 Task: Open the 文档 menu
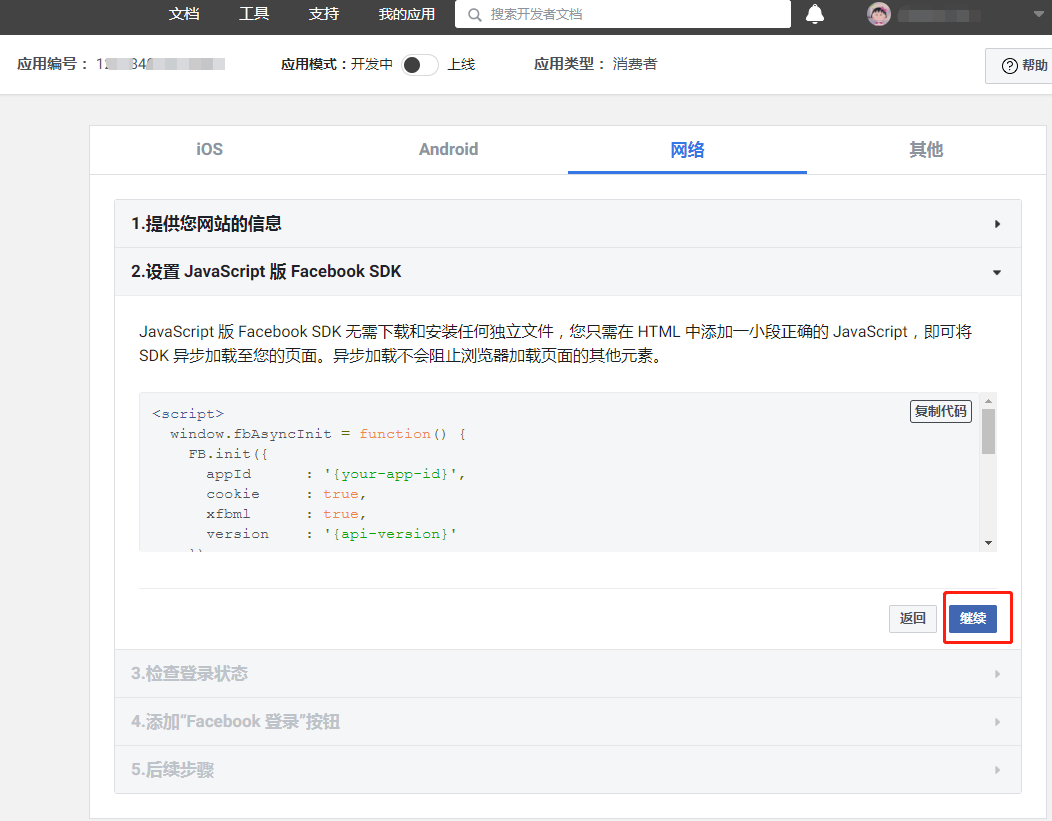point(184,14)
